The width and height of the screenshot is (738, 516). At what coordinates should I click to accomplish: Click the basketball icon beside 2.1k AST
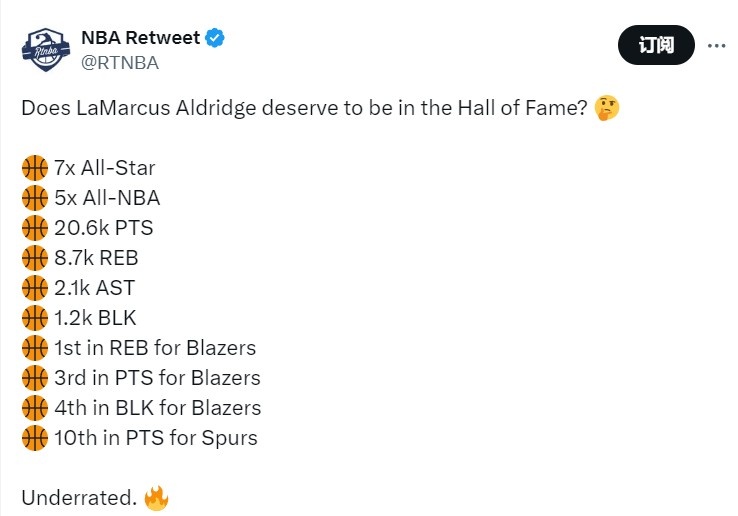[34, 288]
